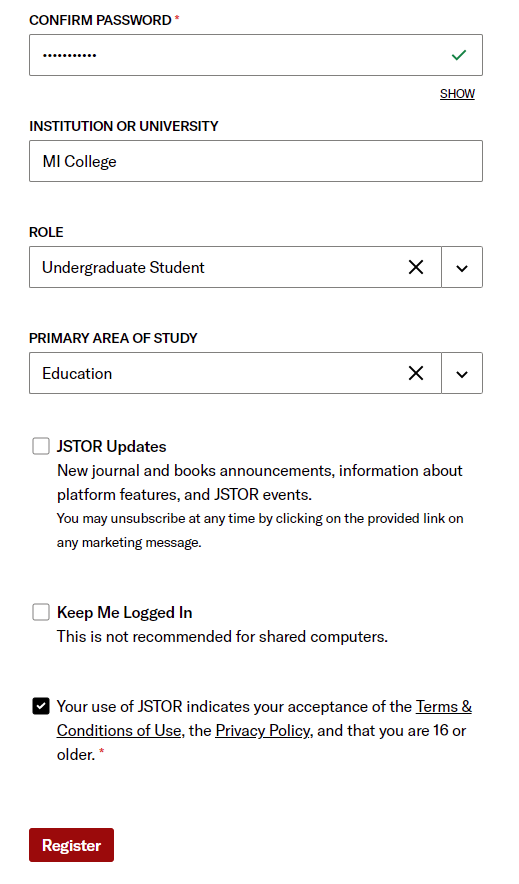The image size is (519, 884).
Task: Click the green checkmark in password field
Action: 459,55
